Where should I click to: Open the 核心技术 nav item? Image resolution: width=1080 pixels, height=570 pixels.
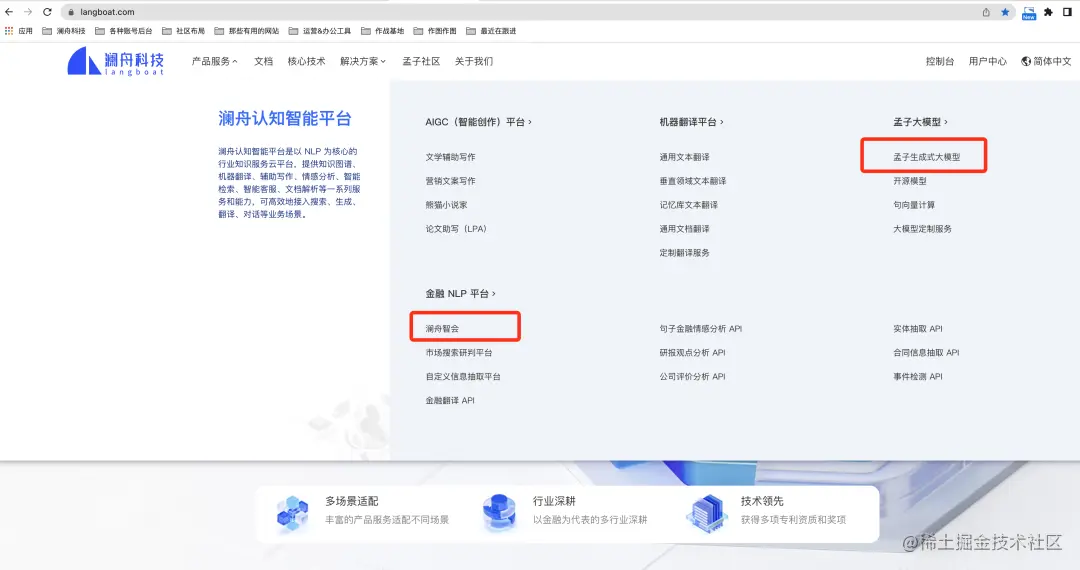click(307, 61)
